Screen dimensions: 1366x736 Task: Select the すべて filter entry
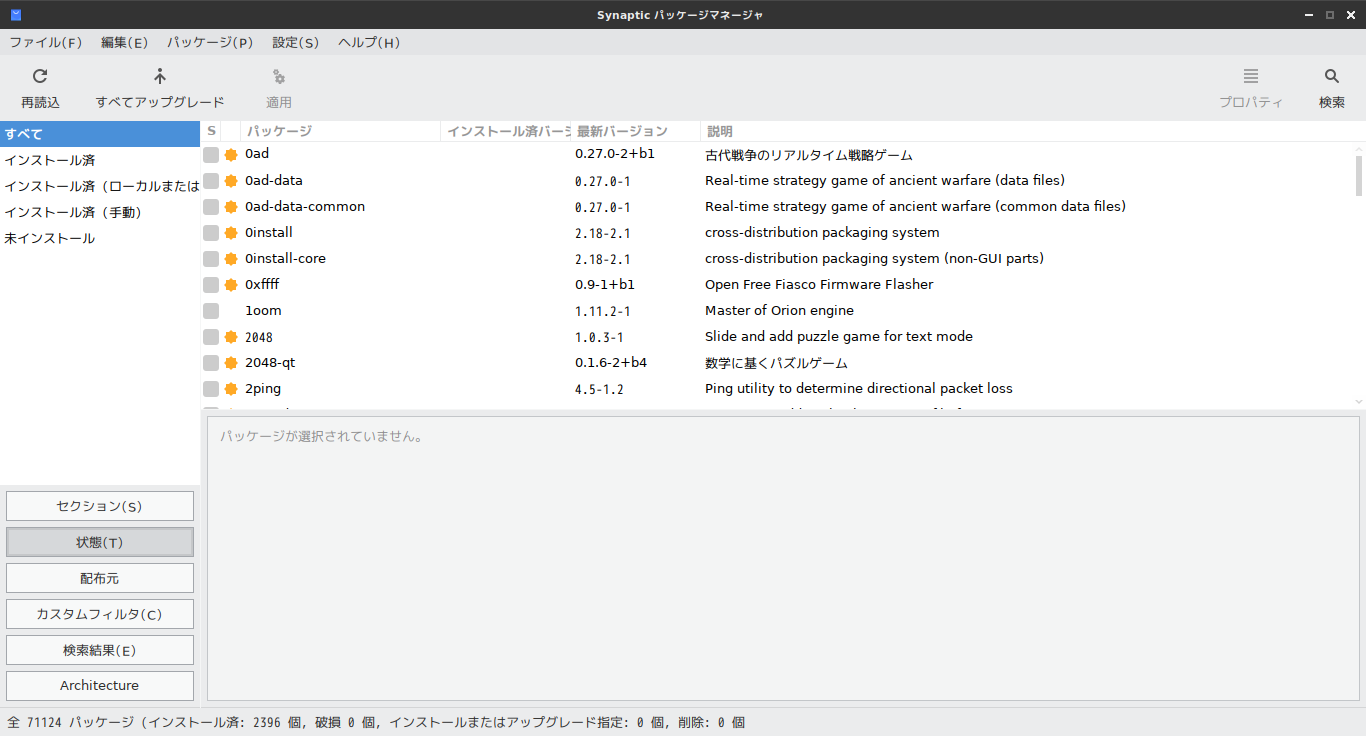pyautogui.click(x=100, y=134)
